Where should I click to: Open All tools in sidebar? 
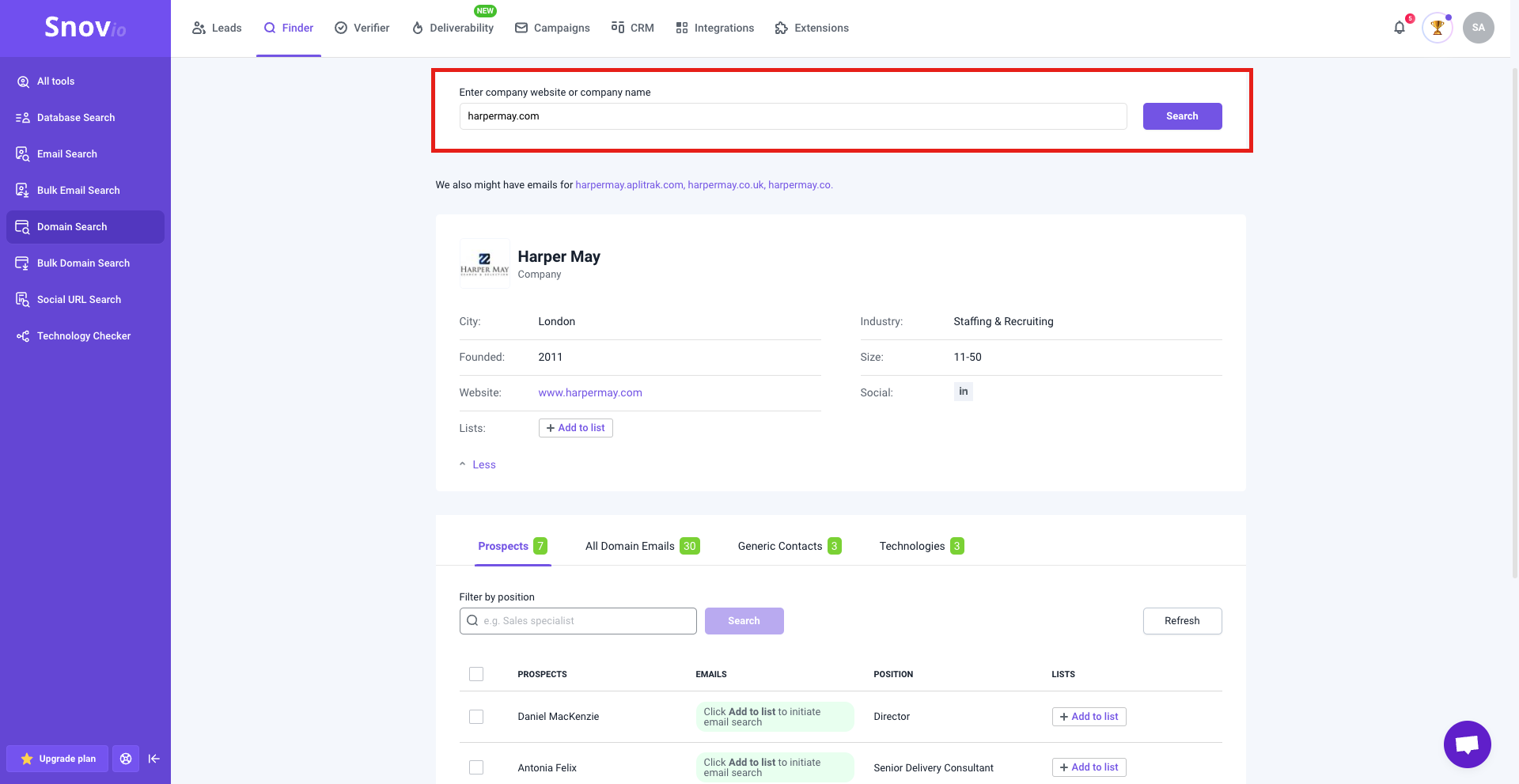point(85,81)
